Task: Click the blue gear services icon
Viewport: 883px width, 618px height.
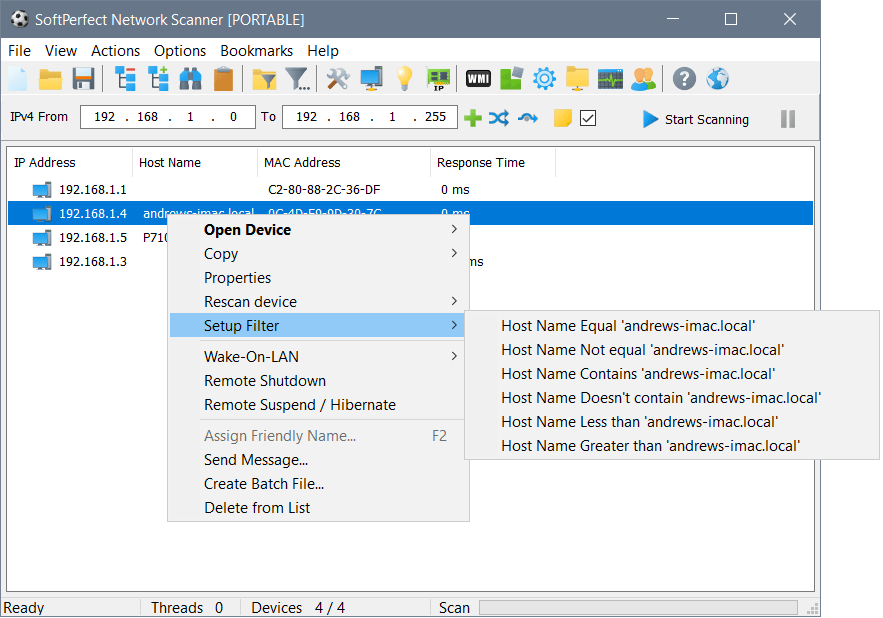Action: pyautogui.click(x=544, y=78)
